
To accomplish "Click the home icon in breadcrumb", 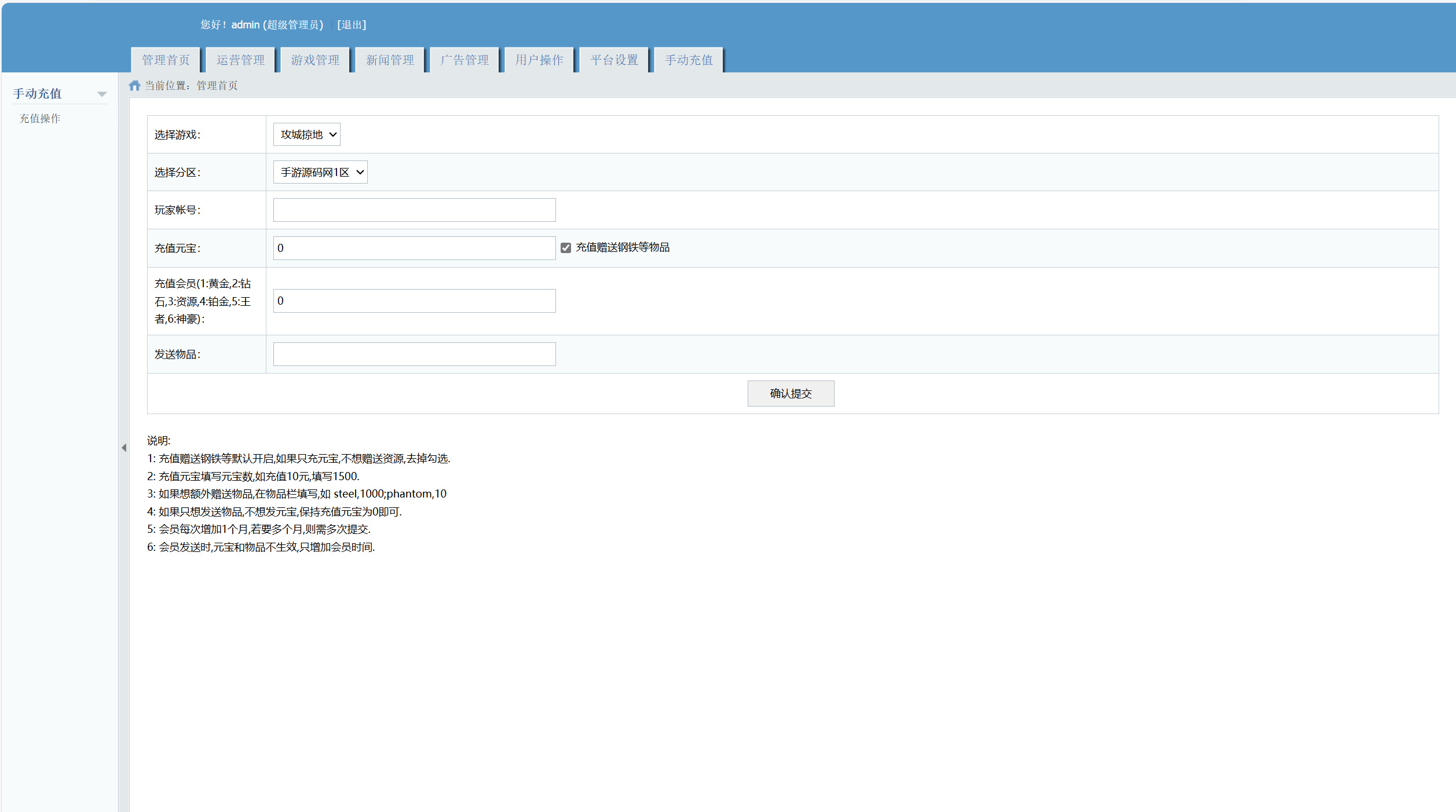I will point(134,86).
